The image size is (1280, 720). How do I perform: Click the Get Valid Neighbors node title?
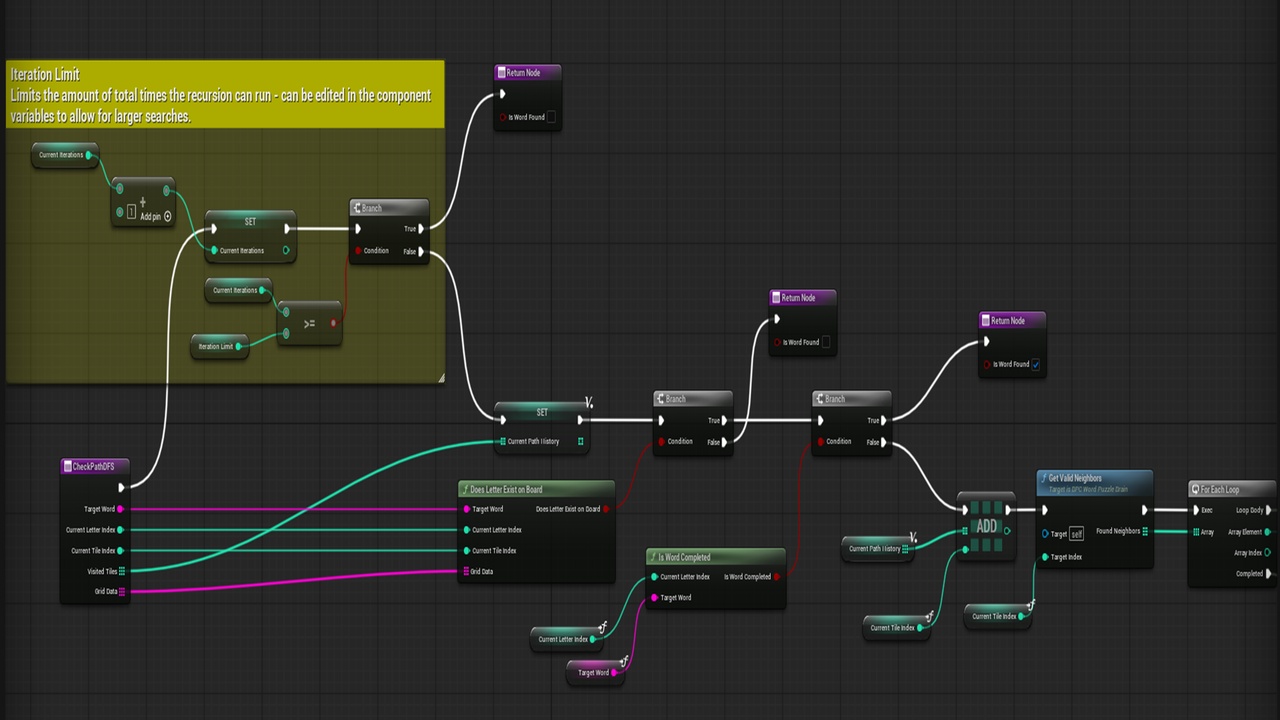click(1075, 478)
